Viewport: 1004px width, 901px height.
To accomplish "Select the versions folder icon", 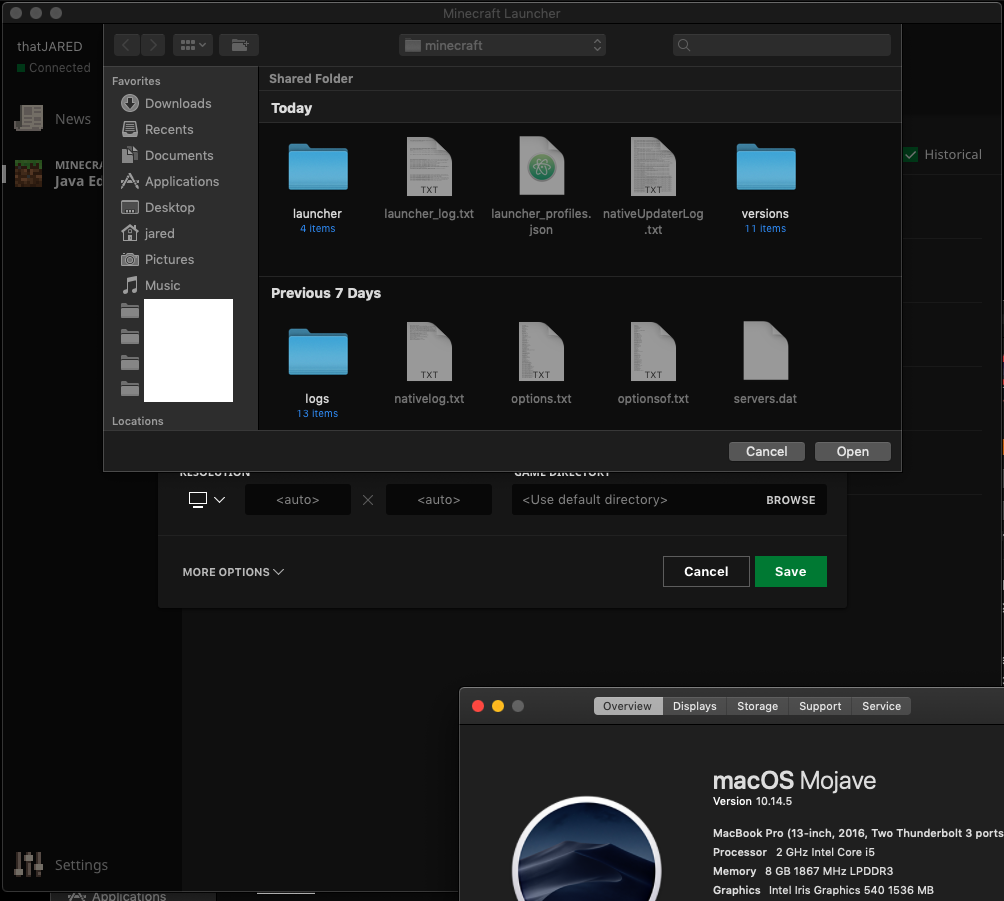I will click(x=765, y=167).
